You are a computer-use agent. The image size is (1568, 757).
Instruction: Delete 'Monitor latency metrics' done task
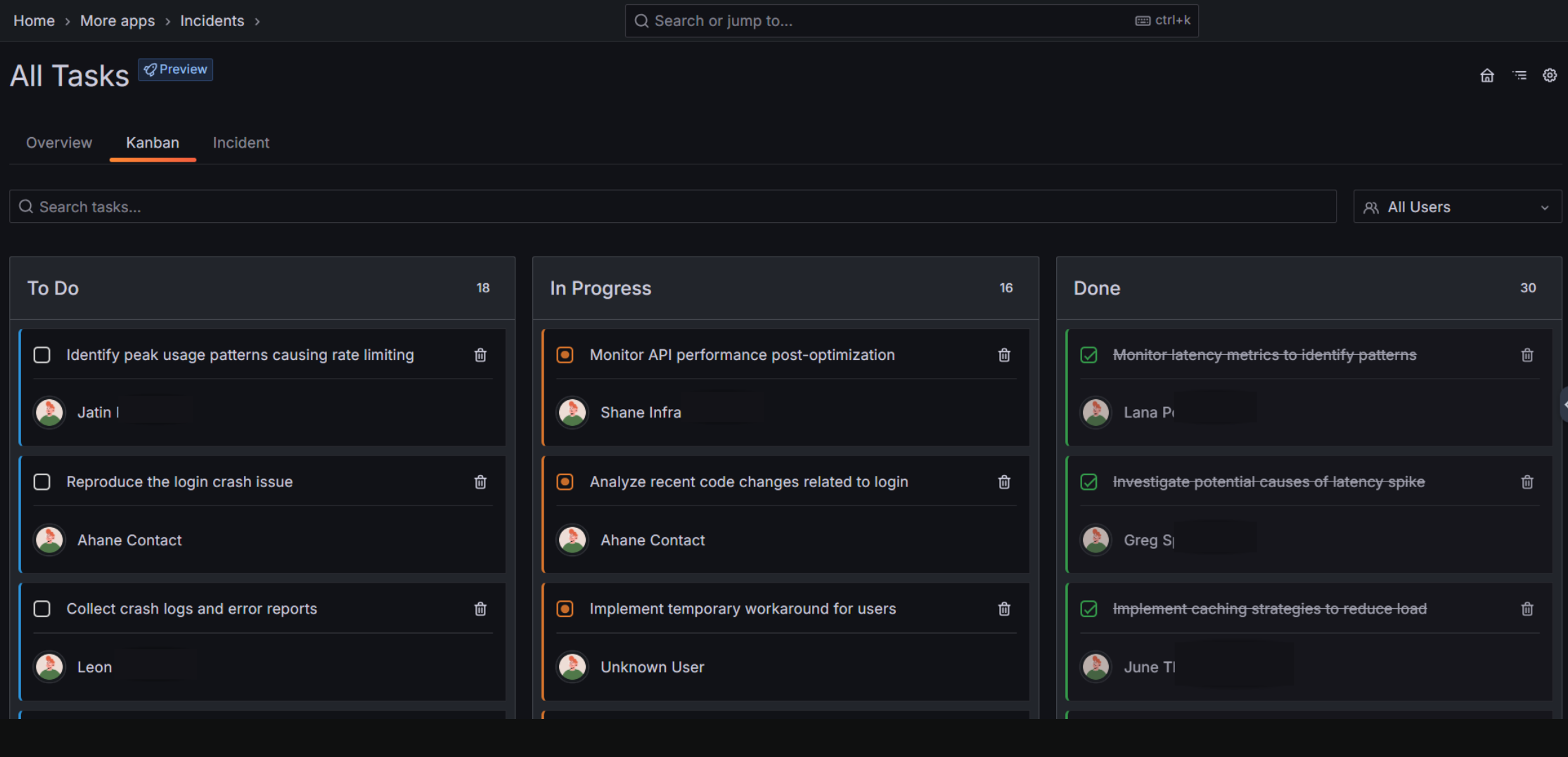click(1527, 355)
